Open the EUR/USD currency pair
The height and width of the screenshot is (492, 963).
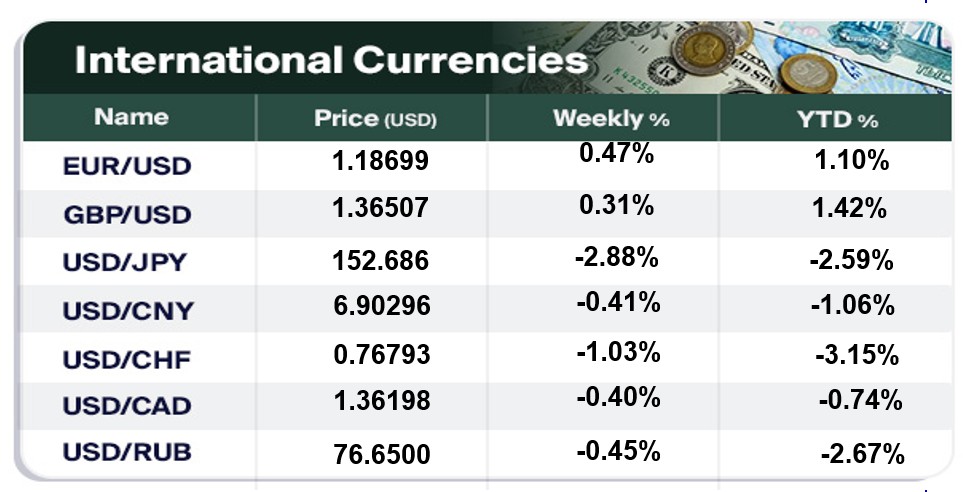(x=127, y=165)
